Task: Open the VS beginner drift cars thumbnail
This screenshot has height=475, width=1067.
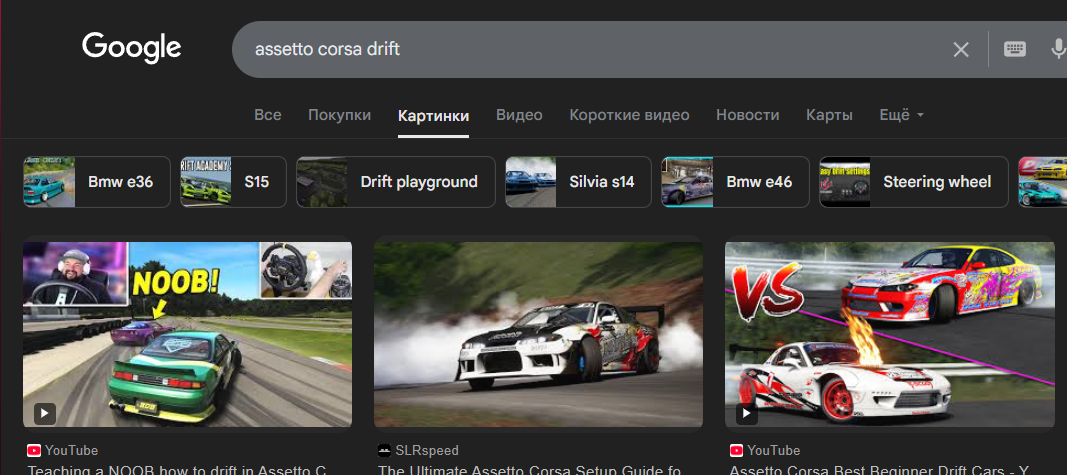Action: pos(890,334)
